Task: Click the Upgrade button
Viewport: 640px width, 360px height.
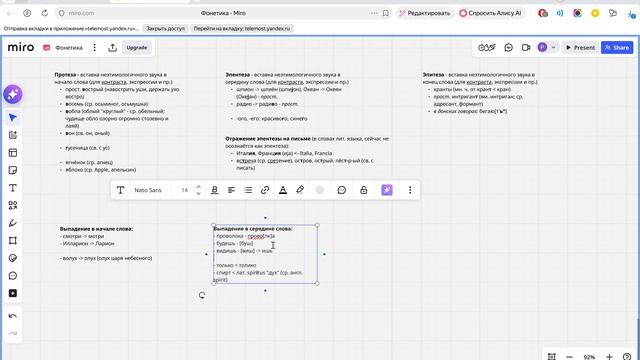Action: click(x=137, y=48)
